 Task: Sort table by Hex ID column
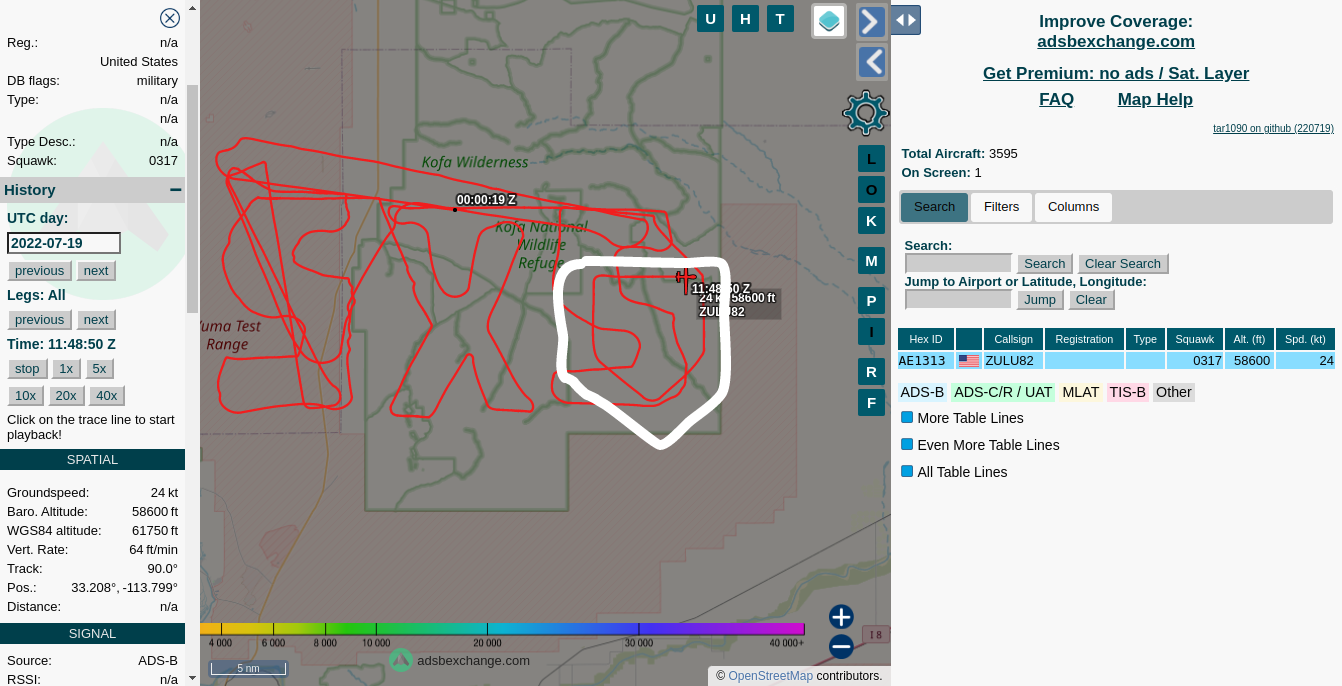pos(925,339)
